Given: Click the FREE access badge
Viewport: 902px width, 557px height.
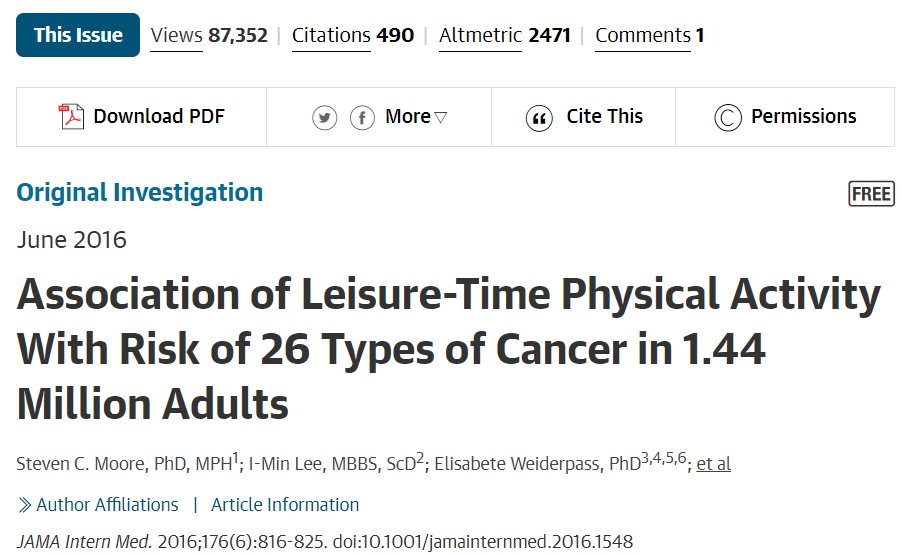Looking at the screenshot, I should [872, 193].
